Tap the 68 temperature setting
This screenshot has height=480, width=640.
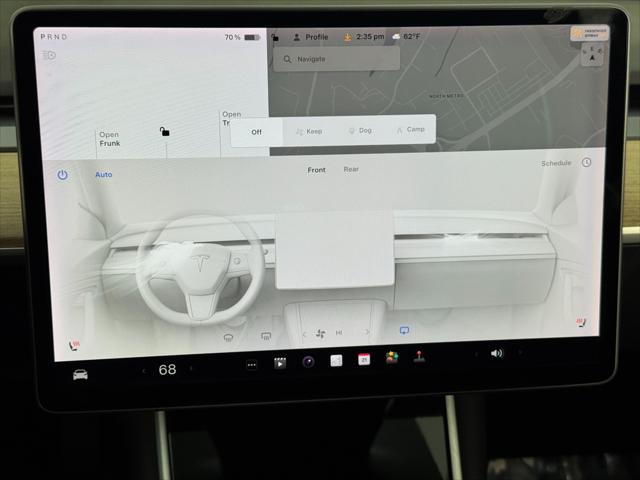(167, 370)
